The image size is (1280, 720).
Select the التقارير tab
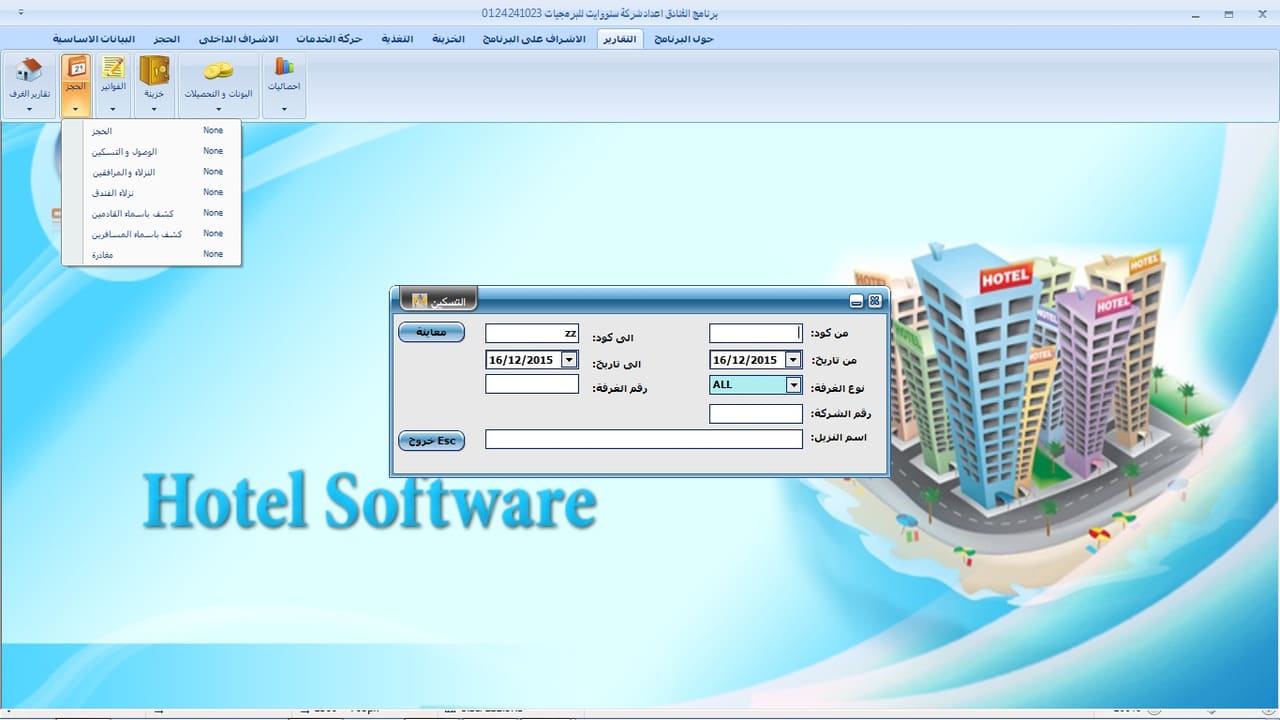pyautogui.click(x=622, y=38)
